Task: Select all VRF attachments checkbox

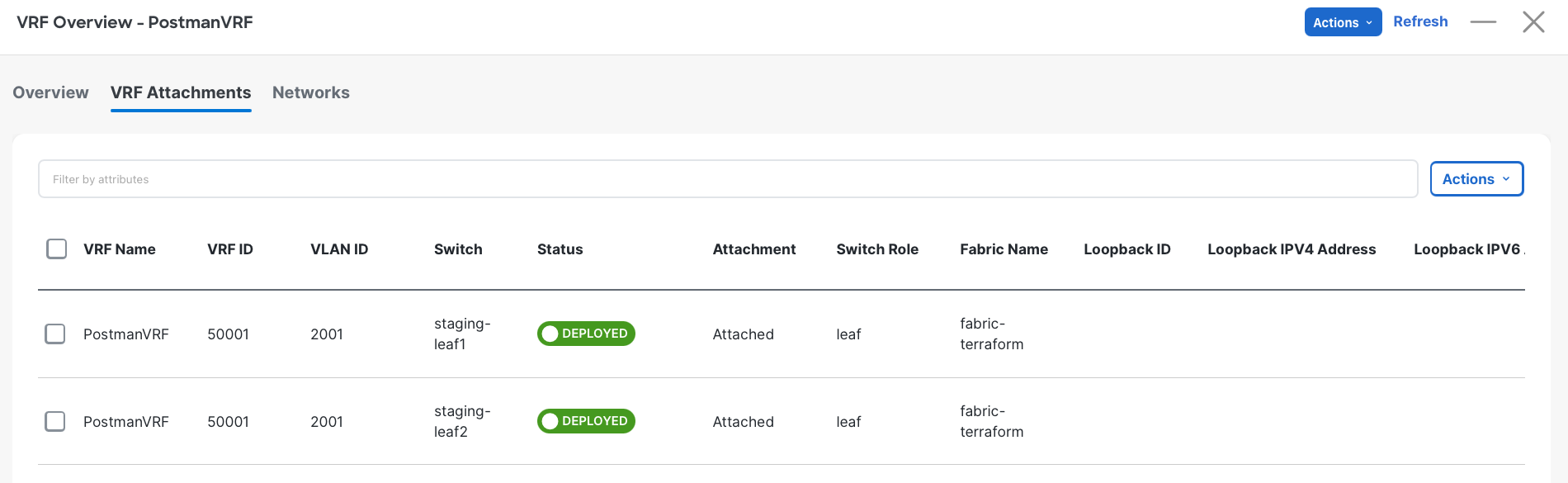Action: pyautogui.click(x=57, y=249)
